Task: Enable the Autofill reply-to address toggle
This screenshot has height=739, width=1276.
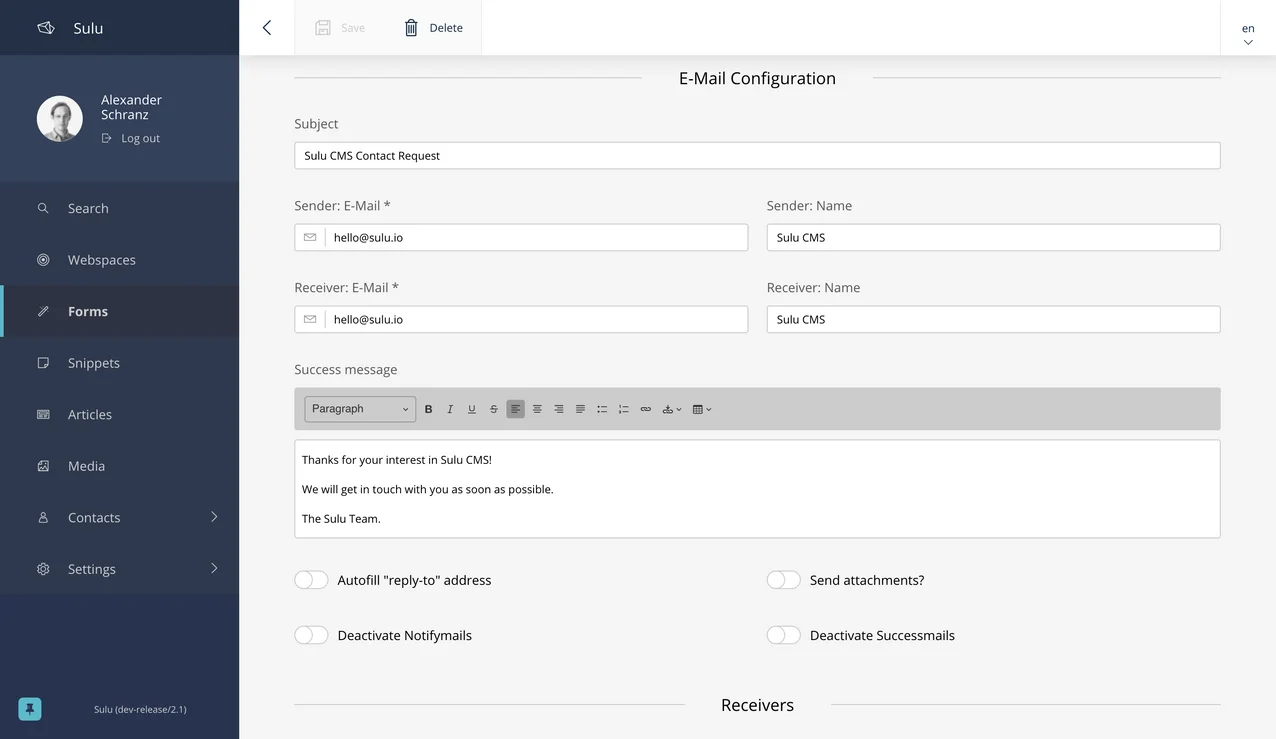Action: point(311,579)
